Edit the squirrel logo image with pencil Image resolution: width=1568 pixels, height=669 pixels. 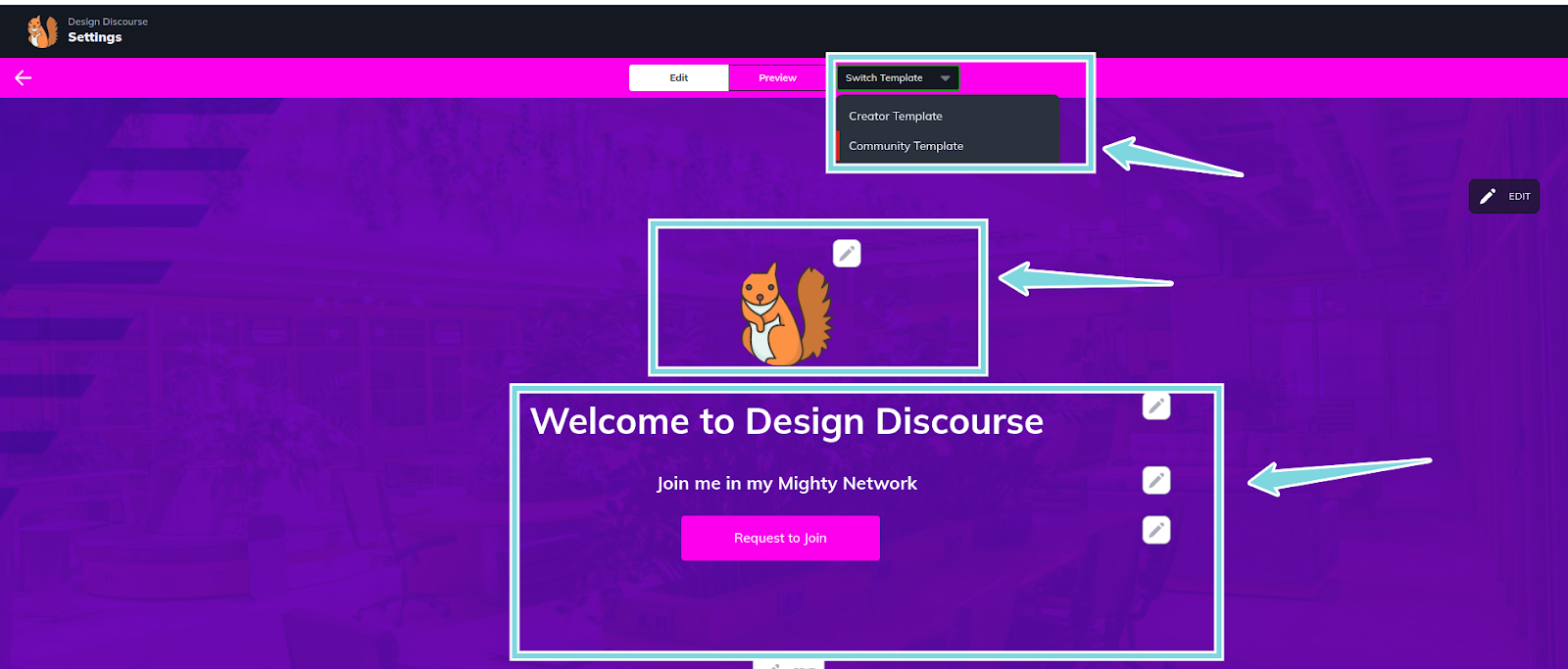(x=847, y=254)
